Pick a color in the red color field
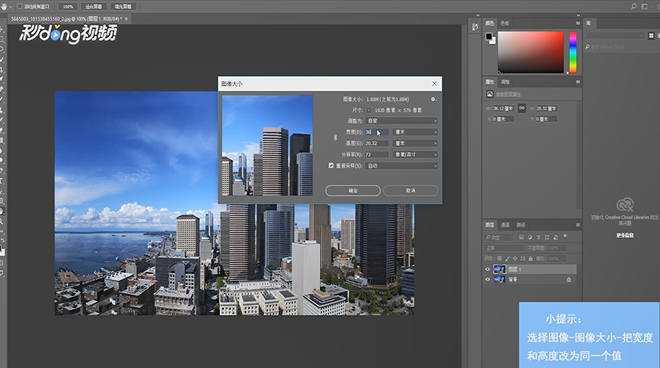 [x=531, y=52]
